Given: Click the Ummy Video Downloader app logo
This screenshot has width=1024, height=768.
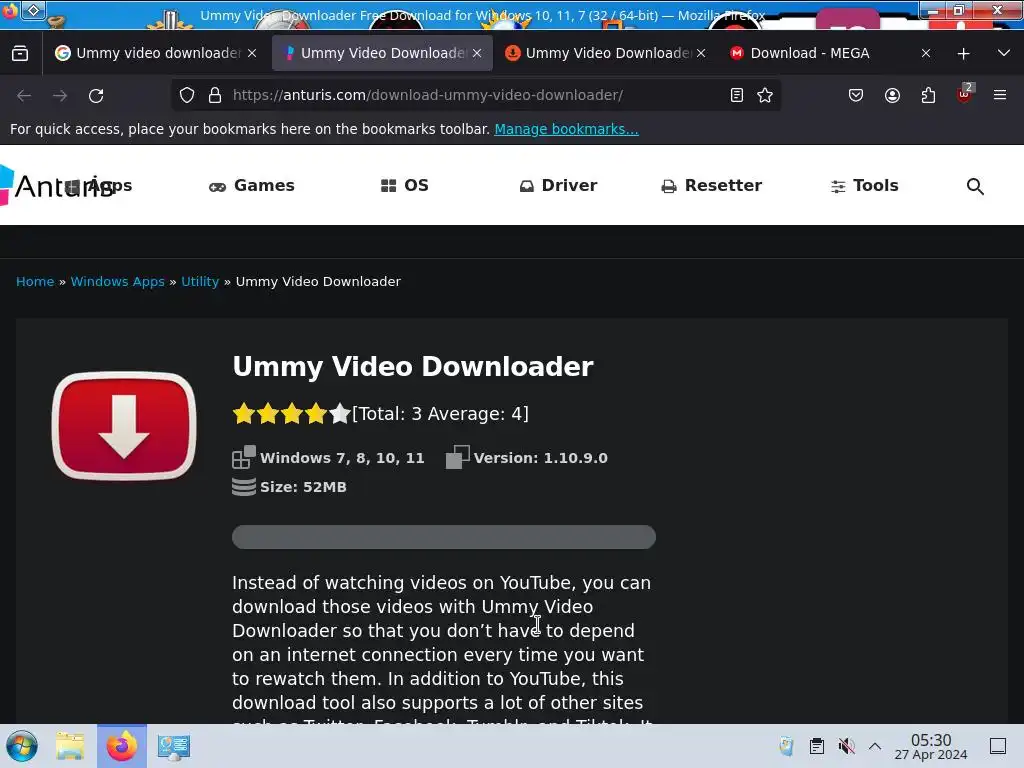Looking at the screenshot, I should coord(124,426).
